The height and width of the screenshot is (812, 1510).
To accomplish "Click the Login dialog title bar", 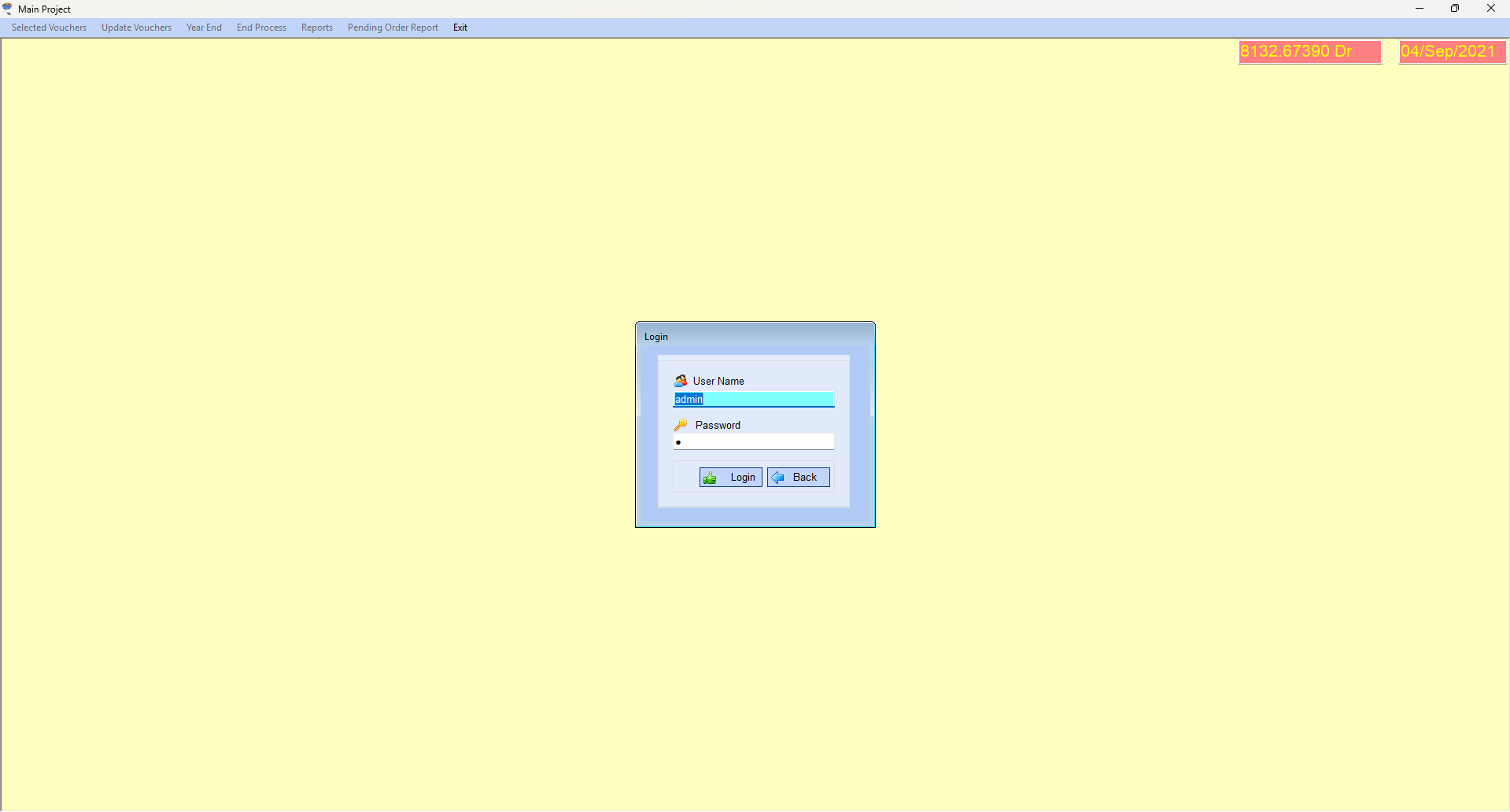I will point(755,336).
